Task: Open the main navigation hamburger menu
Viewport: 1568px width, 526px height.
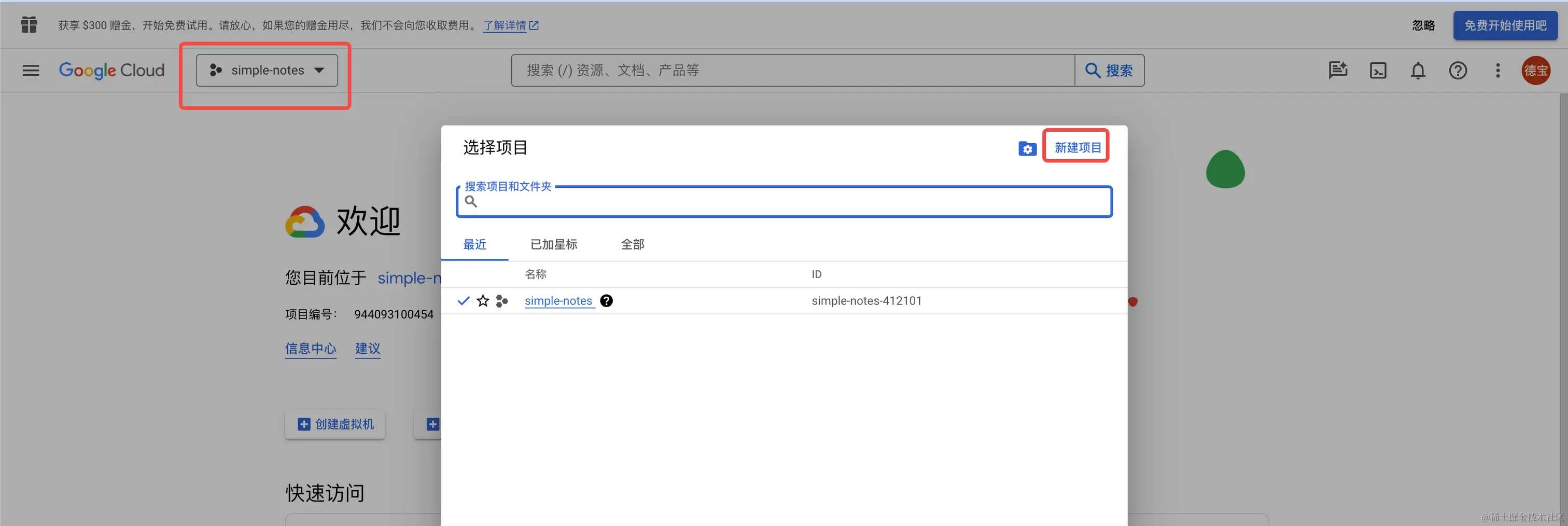Action: [x=31, y=71]
